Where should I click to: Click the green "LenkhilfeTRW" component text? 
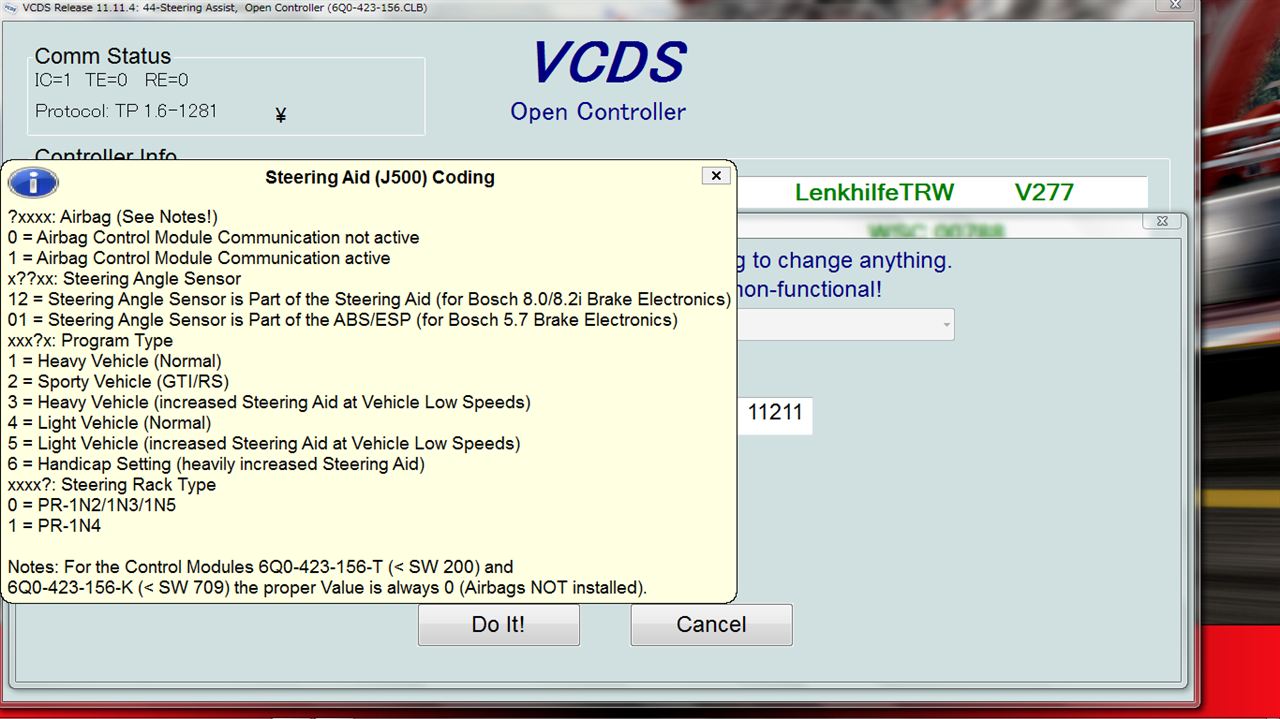[875, 192]
